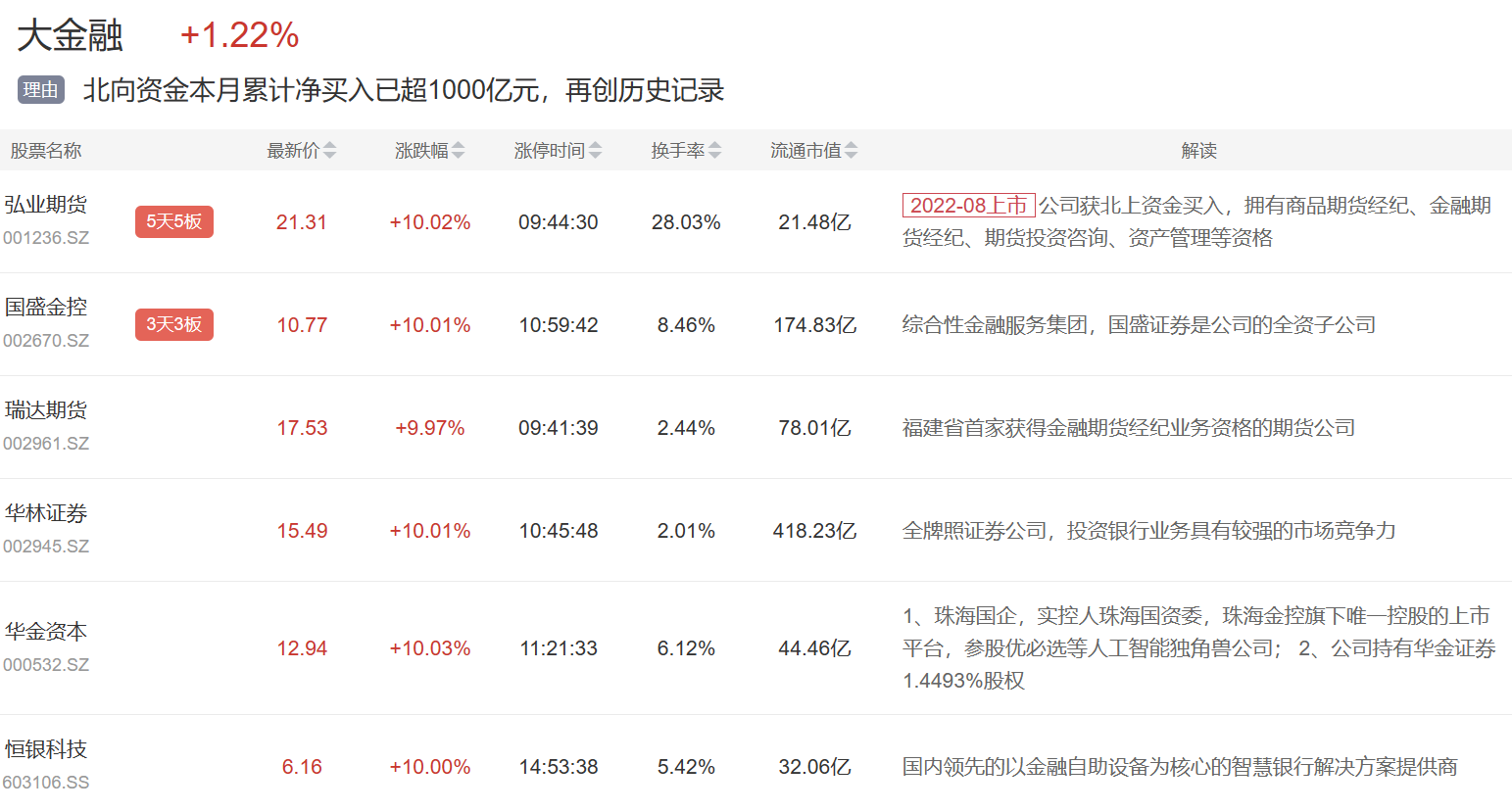This screenshot has height=812, width=1512.
Task: Click price 10.77
Action: coord(302,325)
